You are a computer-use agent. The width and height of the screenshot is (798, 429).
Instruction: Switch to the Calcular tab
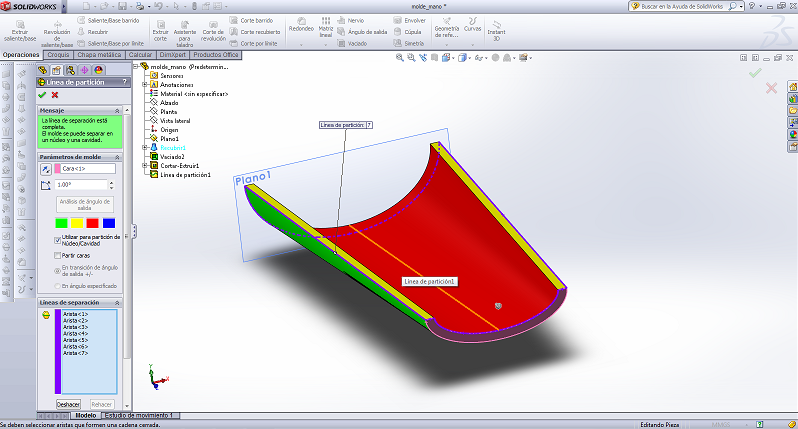point(140,54)
